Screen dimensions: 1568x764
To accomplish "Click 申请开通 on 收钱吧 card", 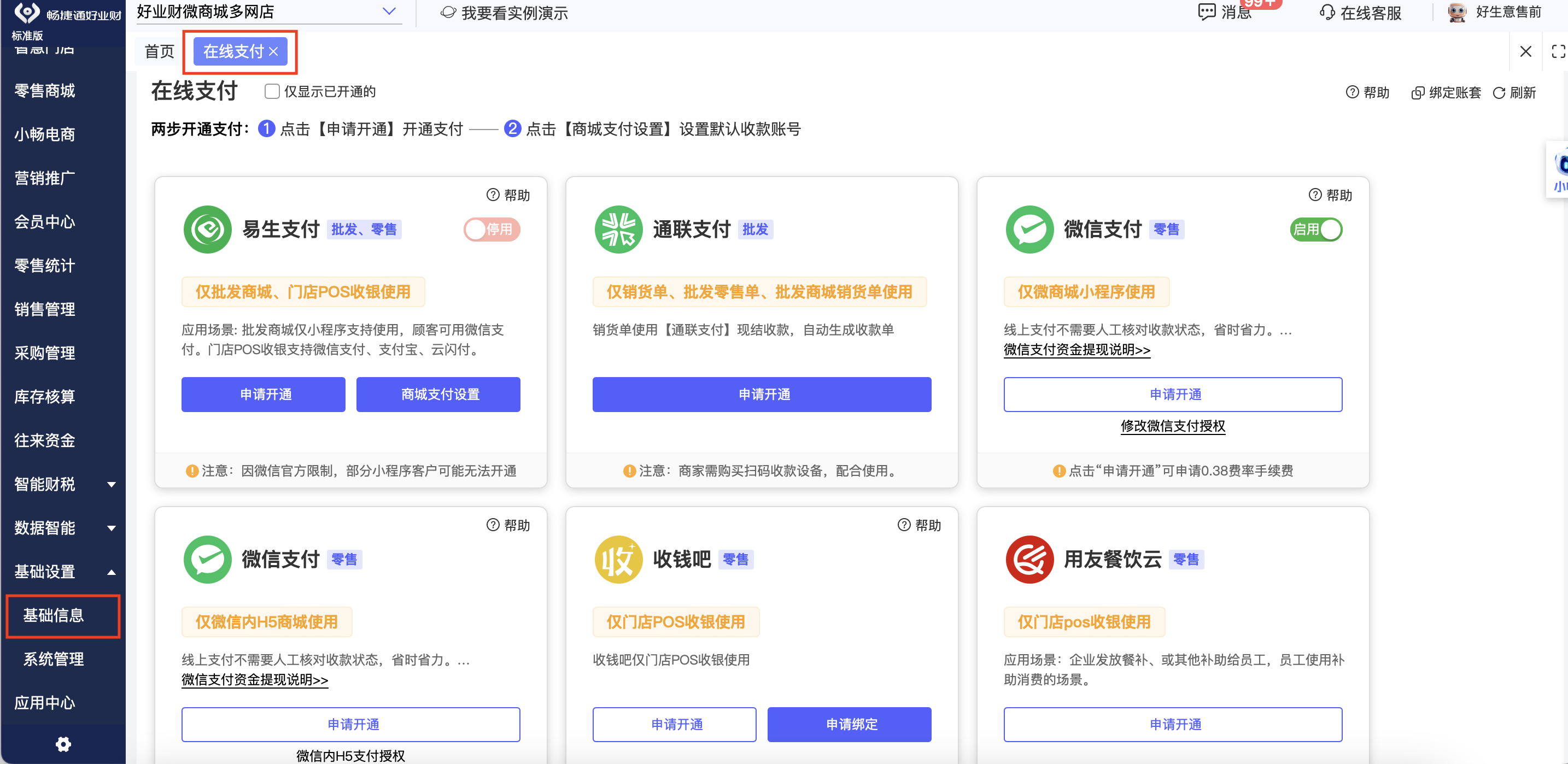I will tap(675, 725).
